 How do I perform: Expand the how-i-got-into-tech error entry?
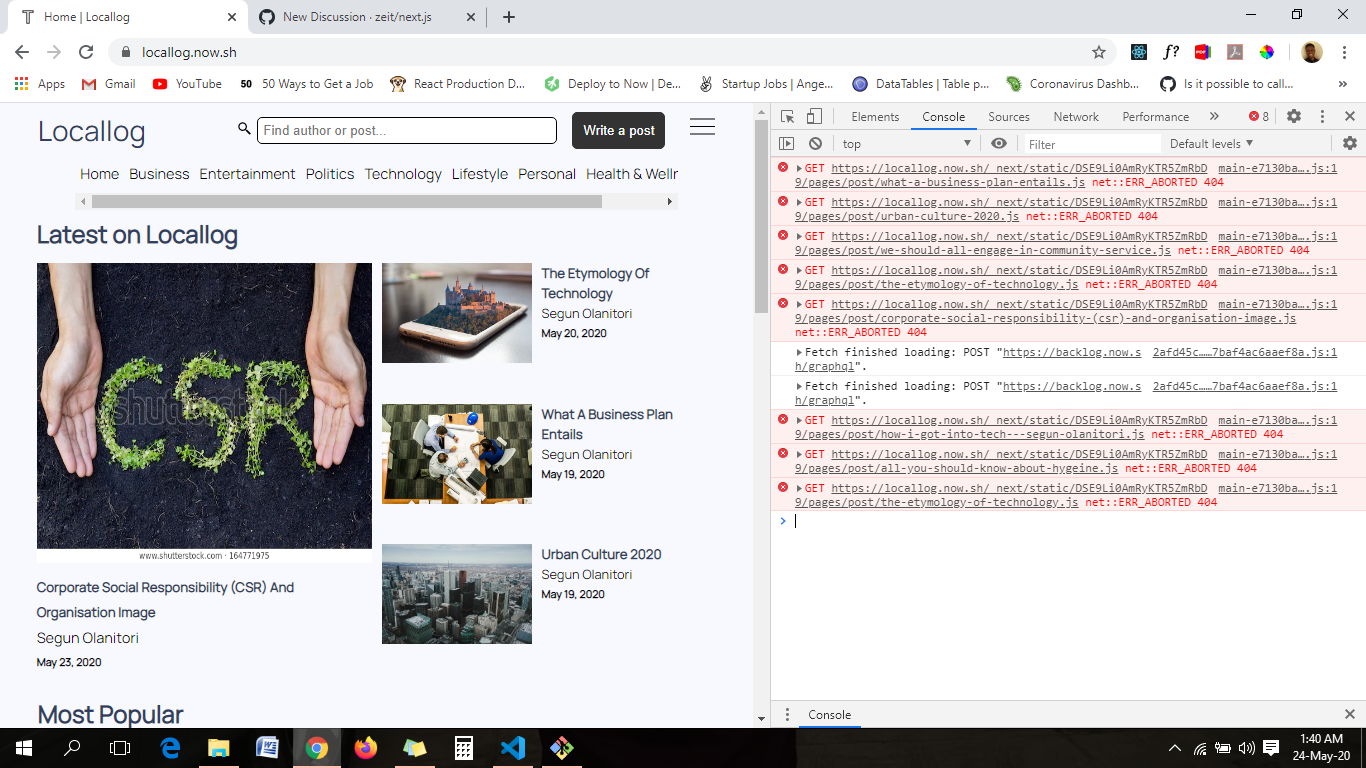click(x=799, y=421)
